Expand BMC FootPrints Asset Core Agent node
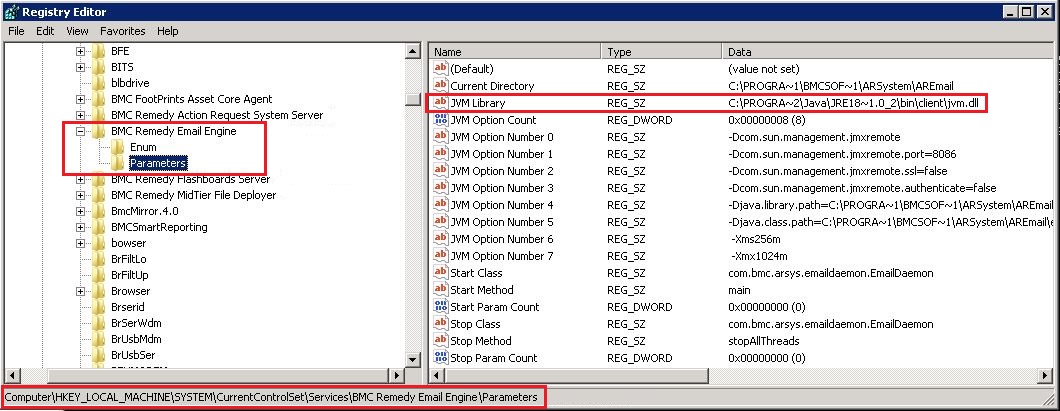The width and height of the screenshot is (1060, 411). (x=80, y=99)
